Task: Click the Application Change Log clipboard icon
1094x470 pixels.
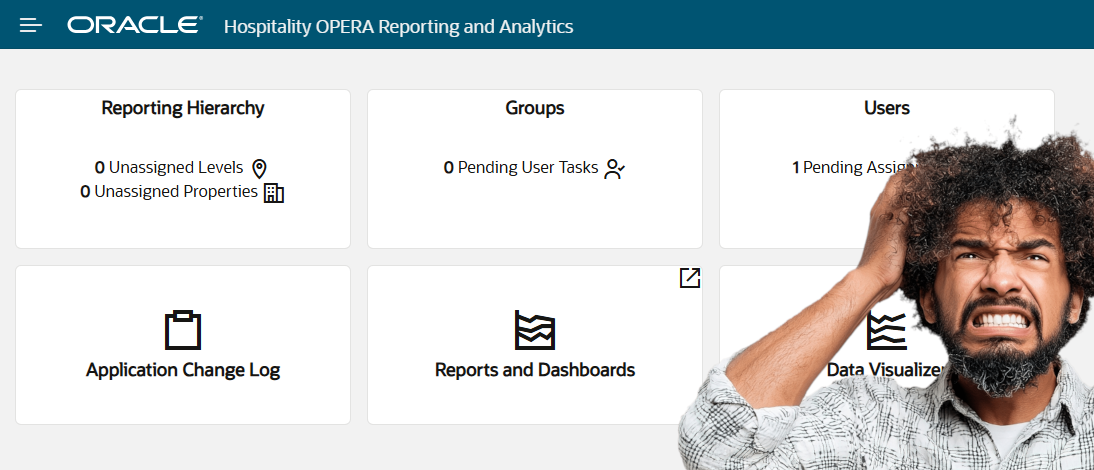Action: [183, 330]
